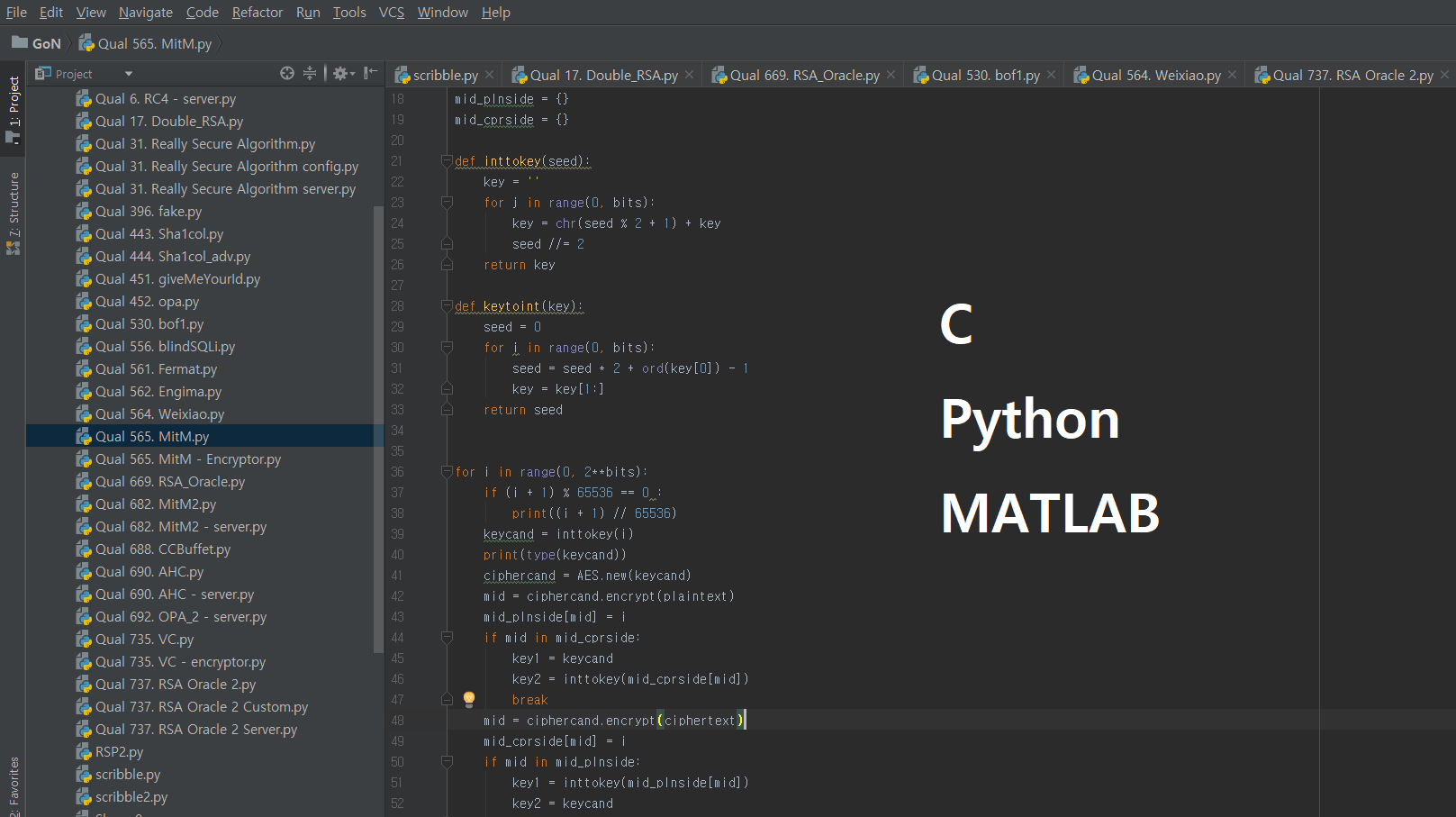Collapse the for-loop fold at line 36
Image resolution: width=1456 pixels, height=817 pixels.
pyautogui.click(x=447, y=472)
